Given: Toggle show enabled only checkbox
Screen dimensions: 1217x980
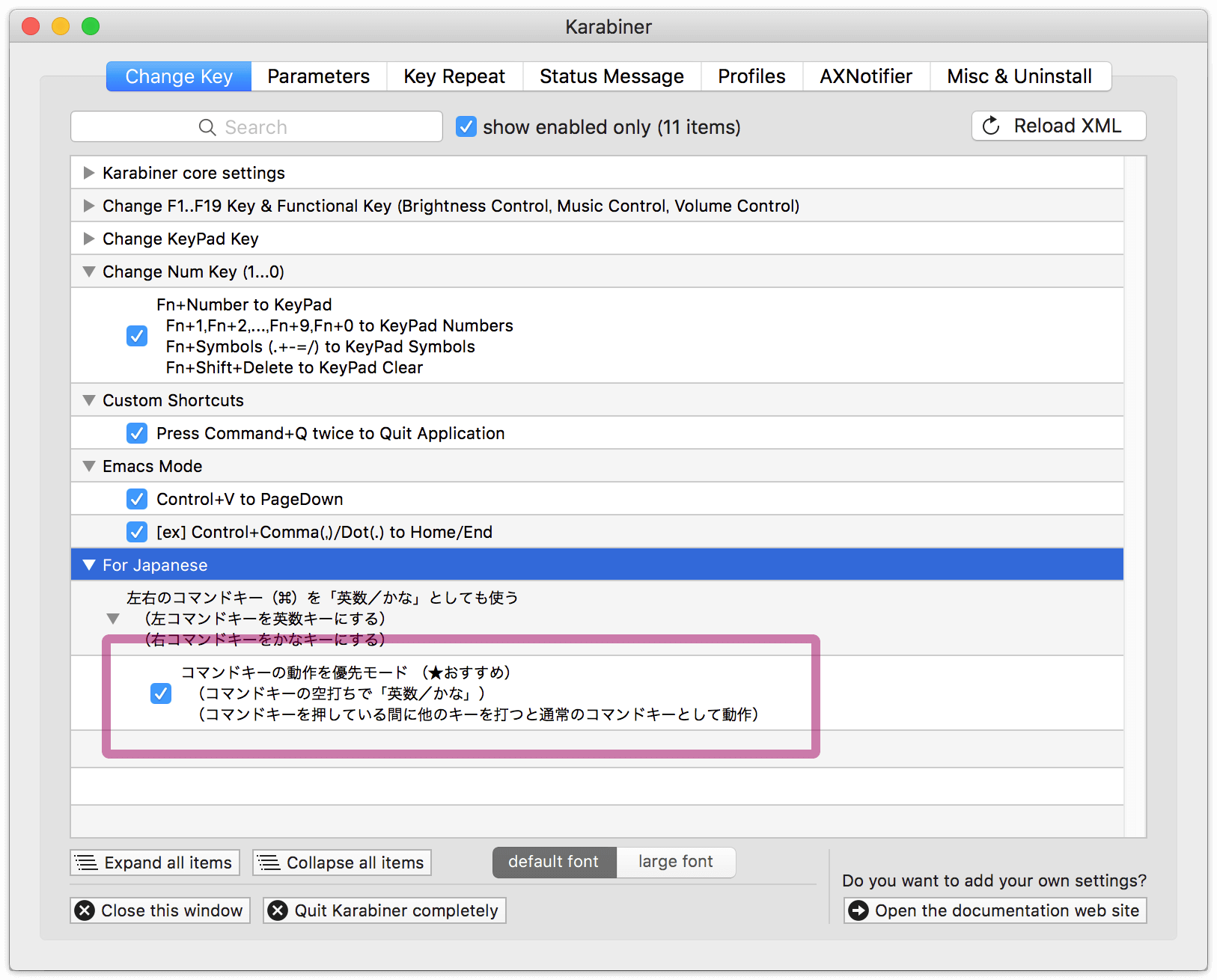Looking at the screenshot, I should click(x=466, y=126).
